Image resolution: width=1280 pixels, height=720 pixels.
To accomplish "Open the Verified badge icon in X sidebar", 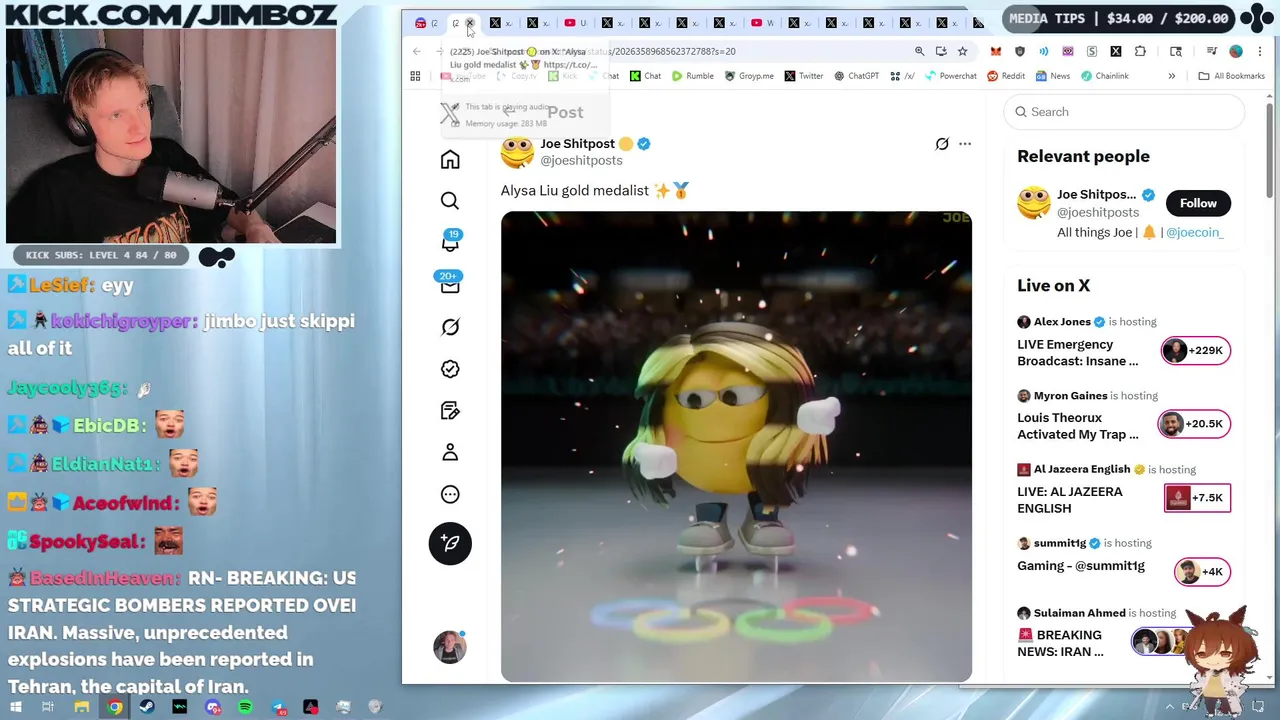I will click(x=450, y=369).
